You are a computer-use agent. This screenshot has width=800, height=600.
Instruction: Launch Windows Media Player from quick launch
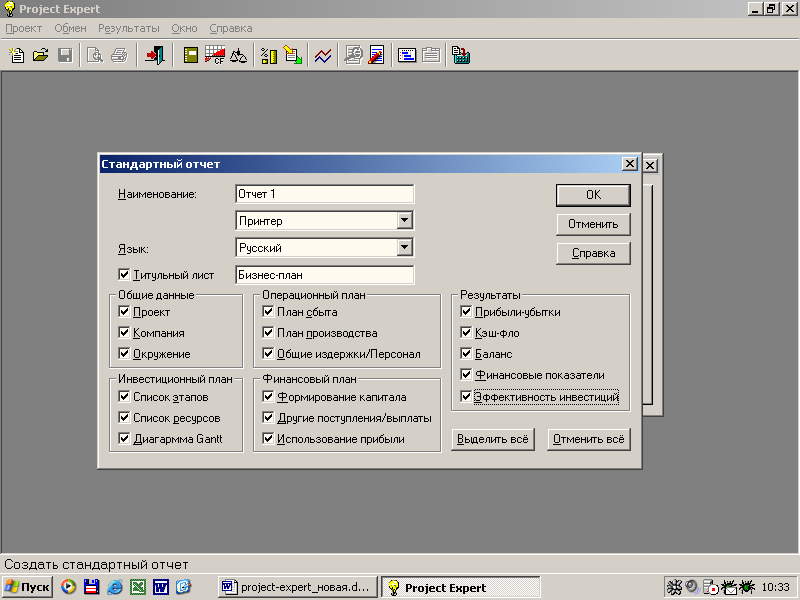click(68, 587)
